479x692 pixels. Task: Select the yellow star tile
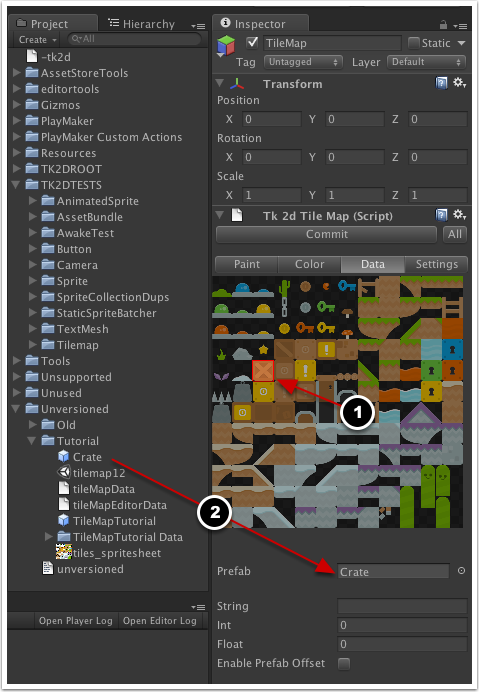(264, 350)
